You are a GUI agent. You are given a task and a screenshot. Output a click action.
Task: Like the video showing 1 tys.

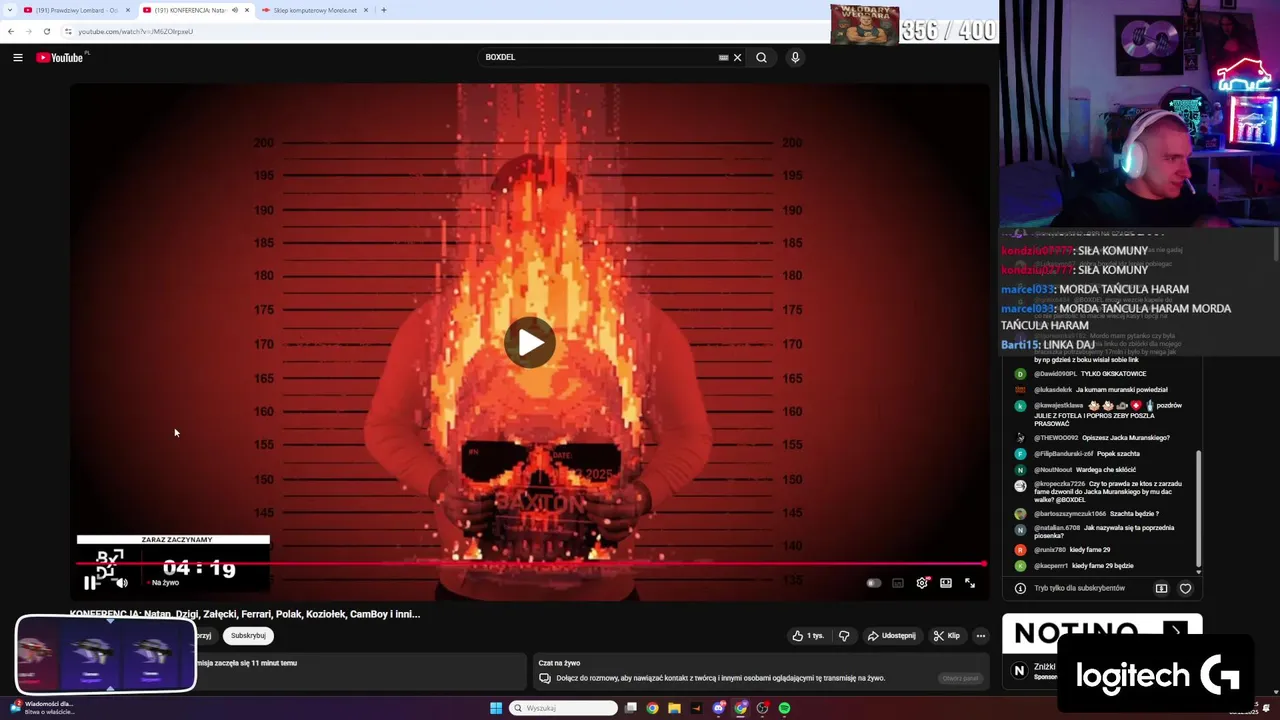pos(809,635)
